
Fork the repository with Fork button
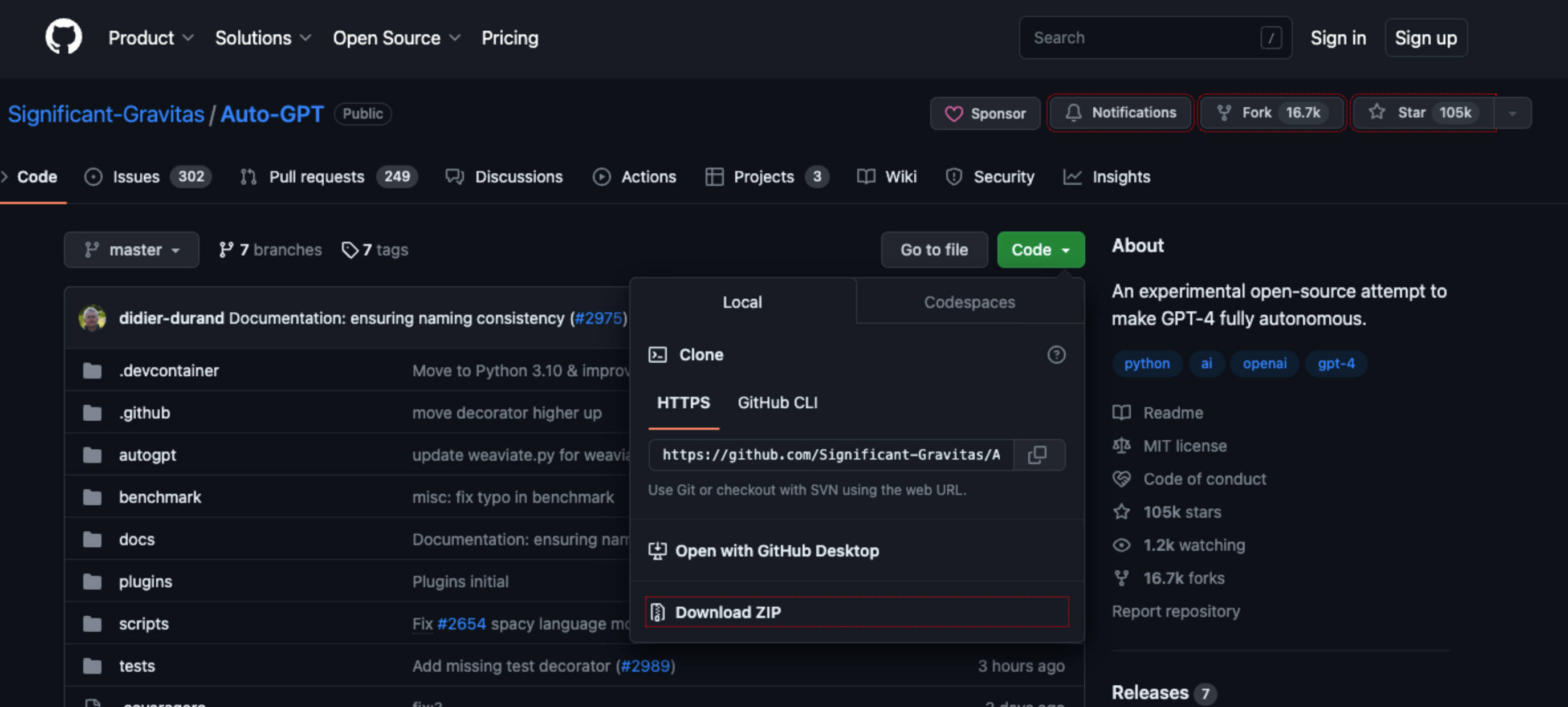[x=1272, y=113]
